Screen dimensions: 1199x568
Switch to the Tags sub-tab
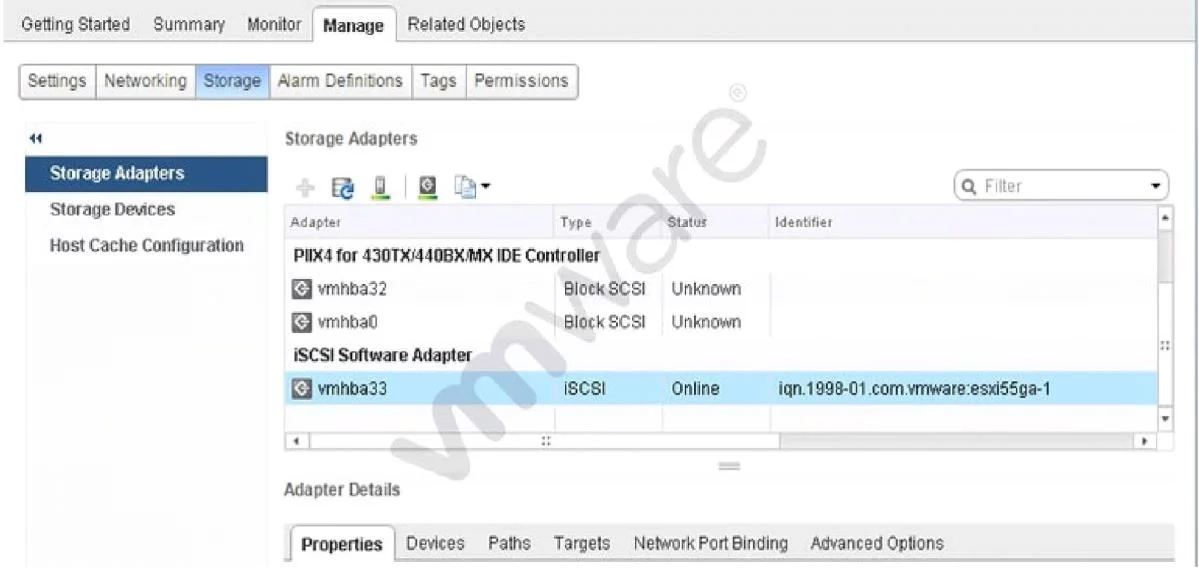(x=438, y=81)
